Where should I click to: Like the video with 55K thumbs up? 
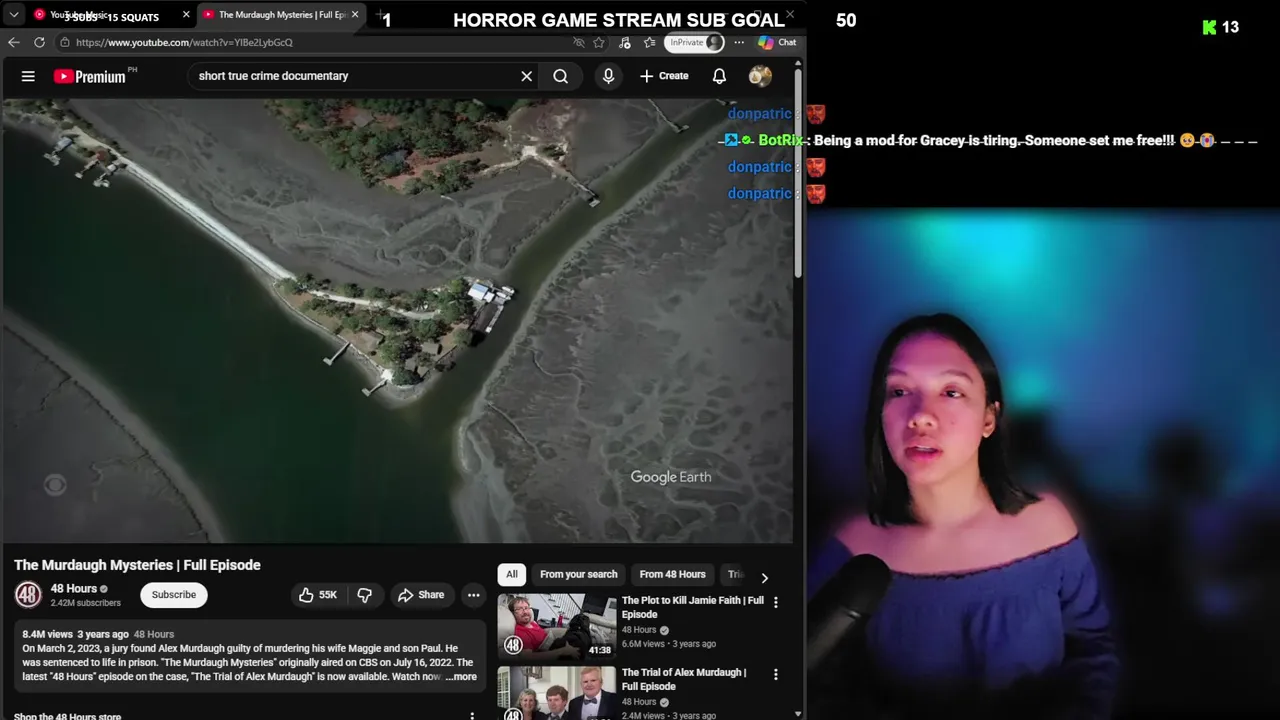[x=318, y=595]
